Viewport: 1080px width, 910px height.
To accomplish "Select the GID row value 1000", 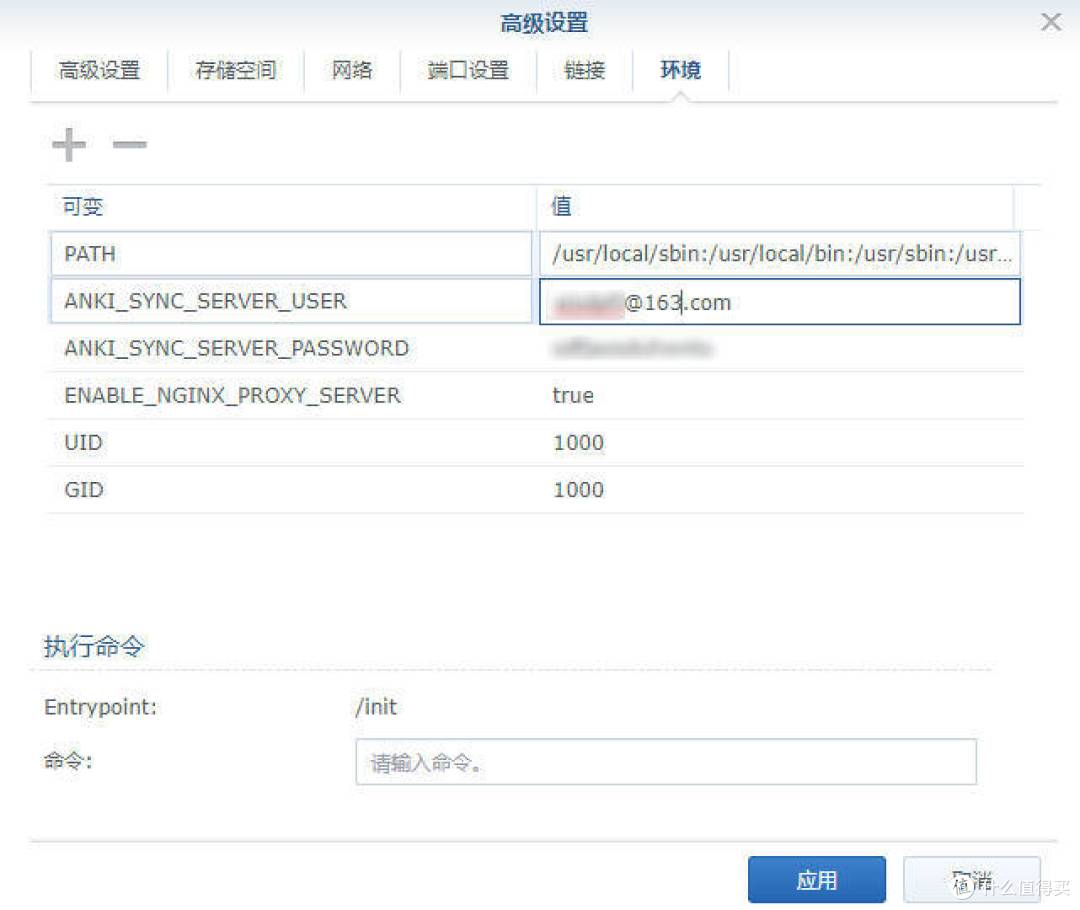I will point(577,489).
